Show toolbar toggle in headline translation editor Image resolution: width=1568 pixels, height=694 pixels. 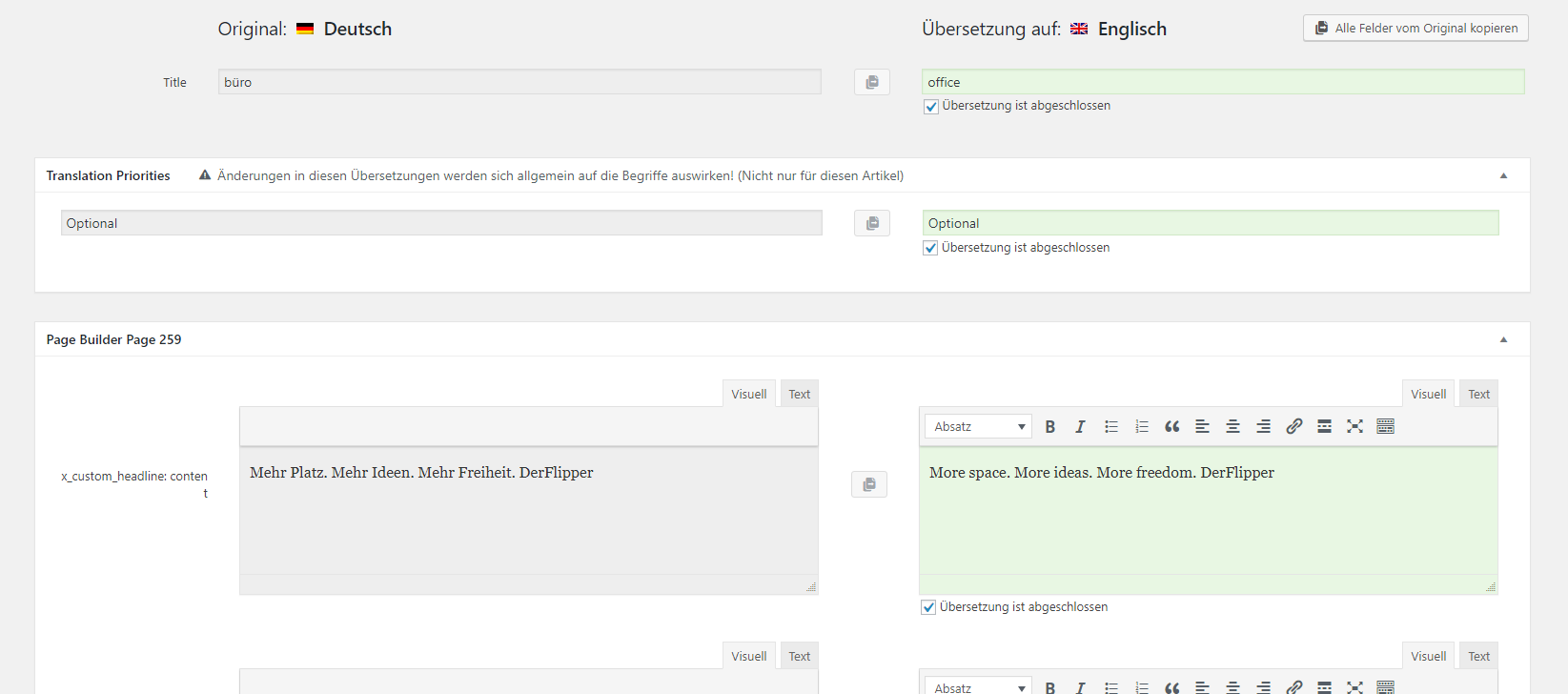click(1385, 426)
